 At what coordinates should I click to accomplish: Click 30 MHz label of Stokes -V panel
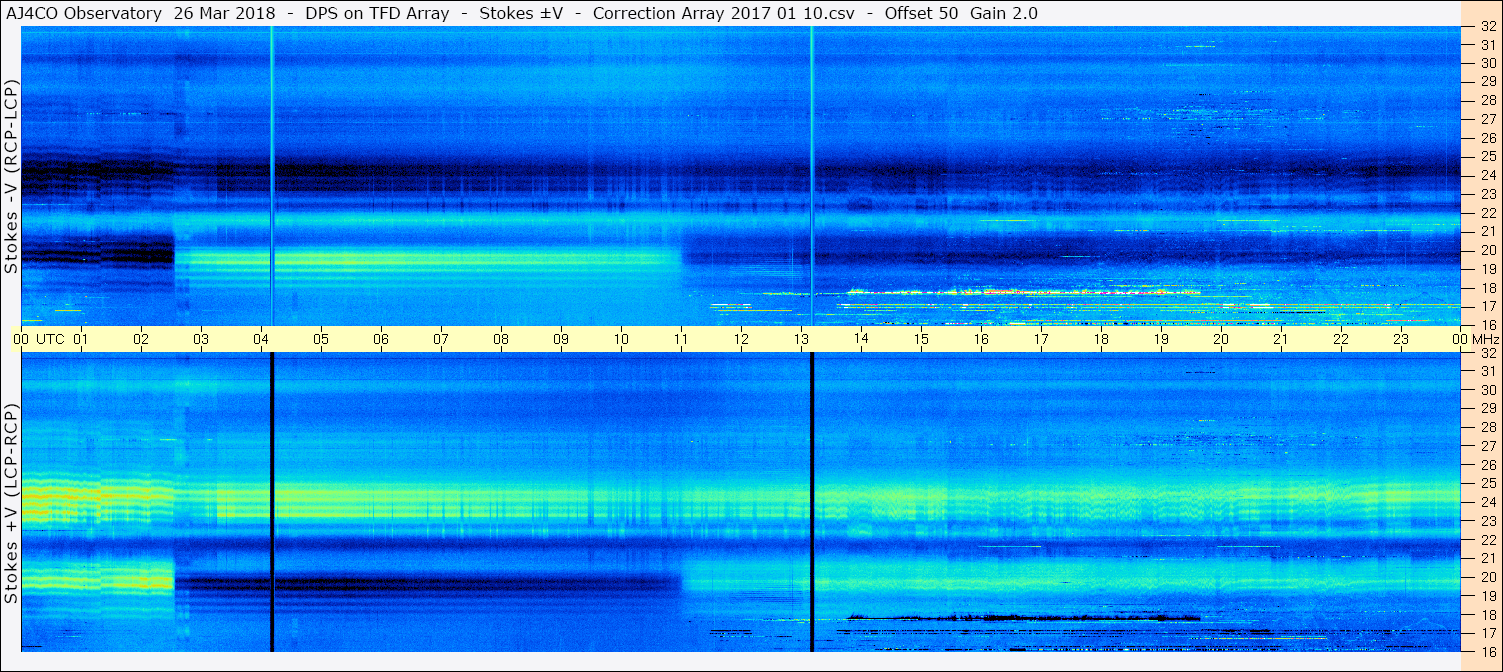tap(1487, 63)
